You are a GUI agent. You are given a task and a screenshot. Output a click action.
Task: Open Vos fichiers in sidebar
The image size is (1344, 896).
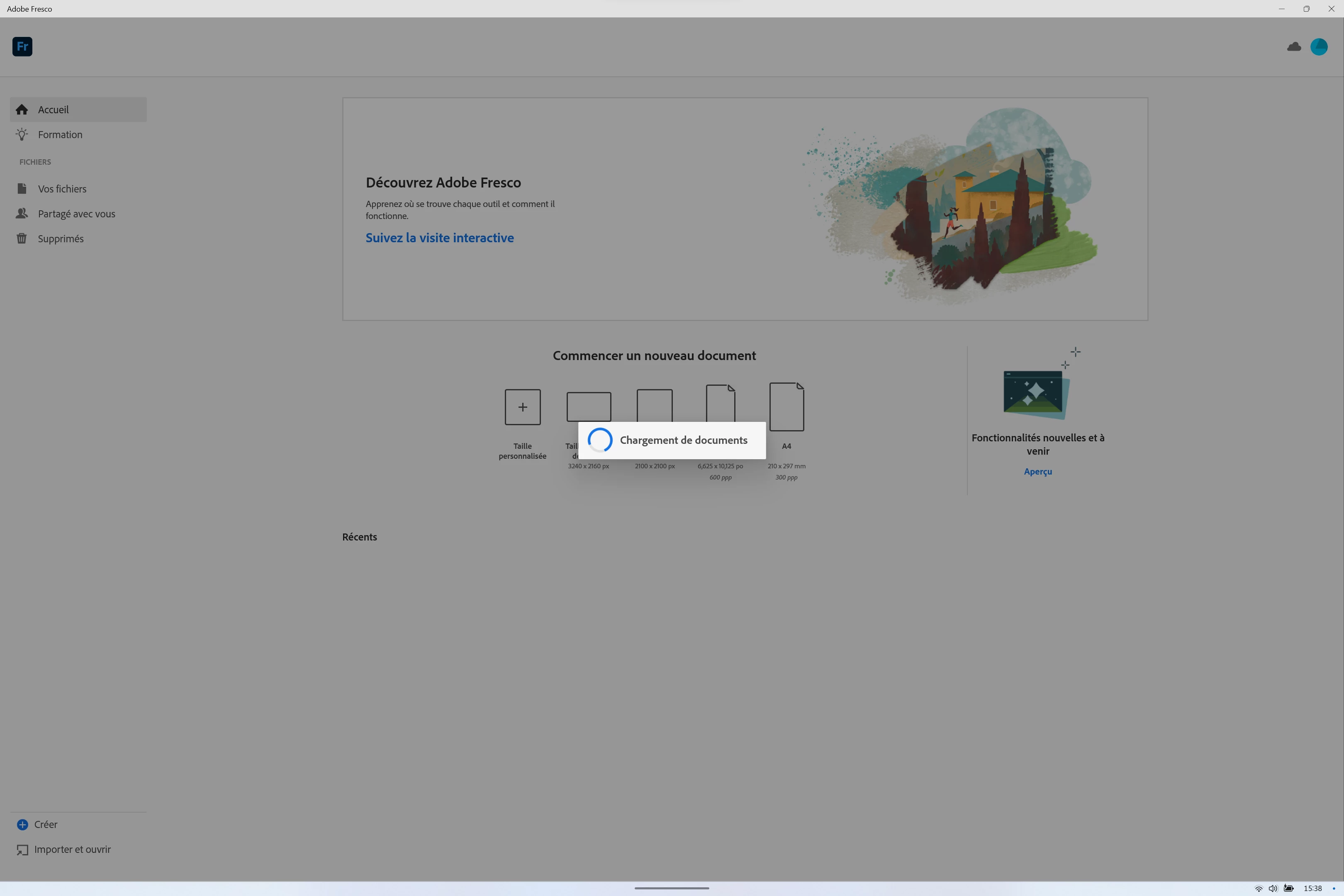click(62, 189)
